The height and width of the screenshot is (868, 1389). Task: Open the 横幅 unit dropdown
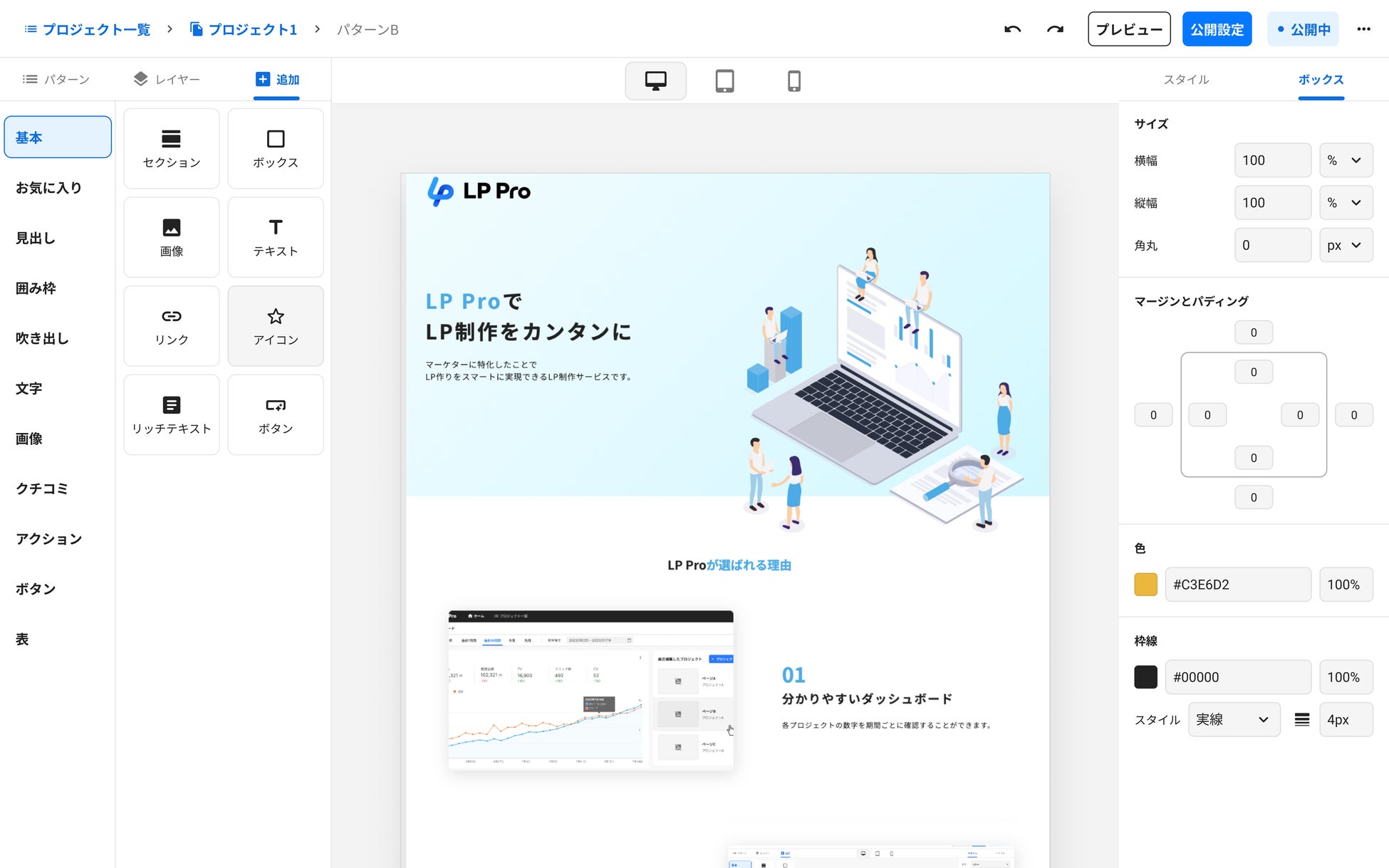[1346, 160]
